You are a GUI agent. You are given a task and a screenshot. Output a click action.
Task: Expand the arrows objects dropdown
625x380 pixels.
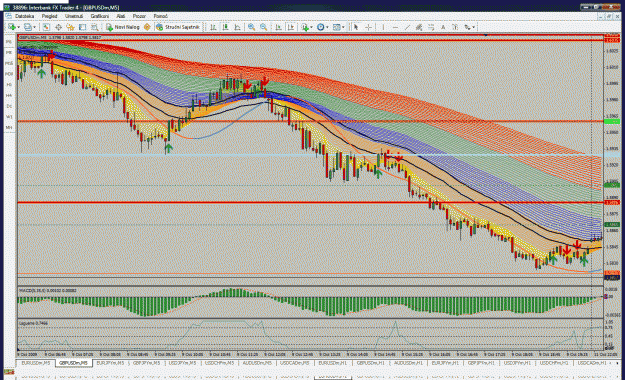[x=474, y=27]
